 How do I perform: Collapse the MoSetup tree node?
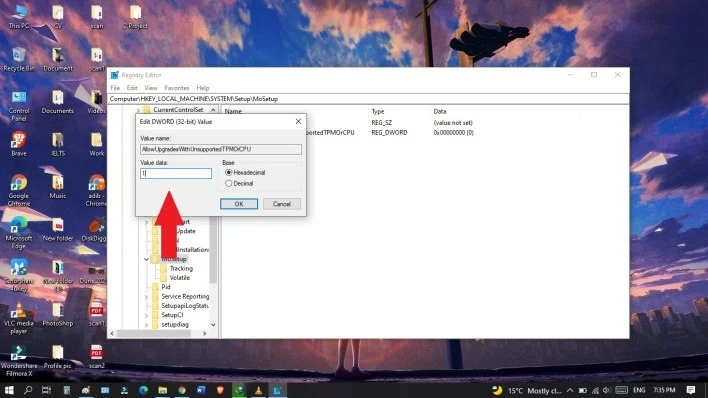point(146,259)
